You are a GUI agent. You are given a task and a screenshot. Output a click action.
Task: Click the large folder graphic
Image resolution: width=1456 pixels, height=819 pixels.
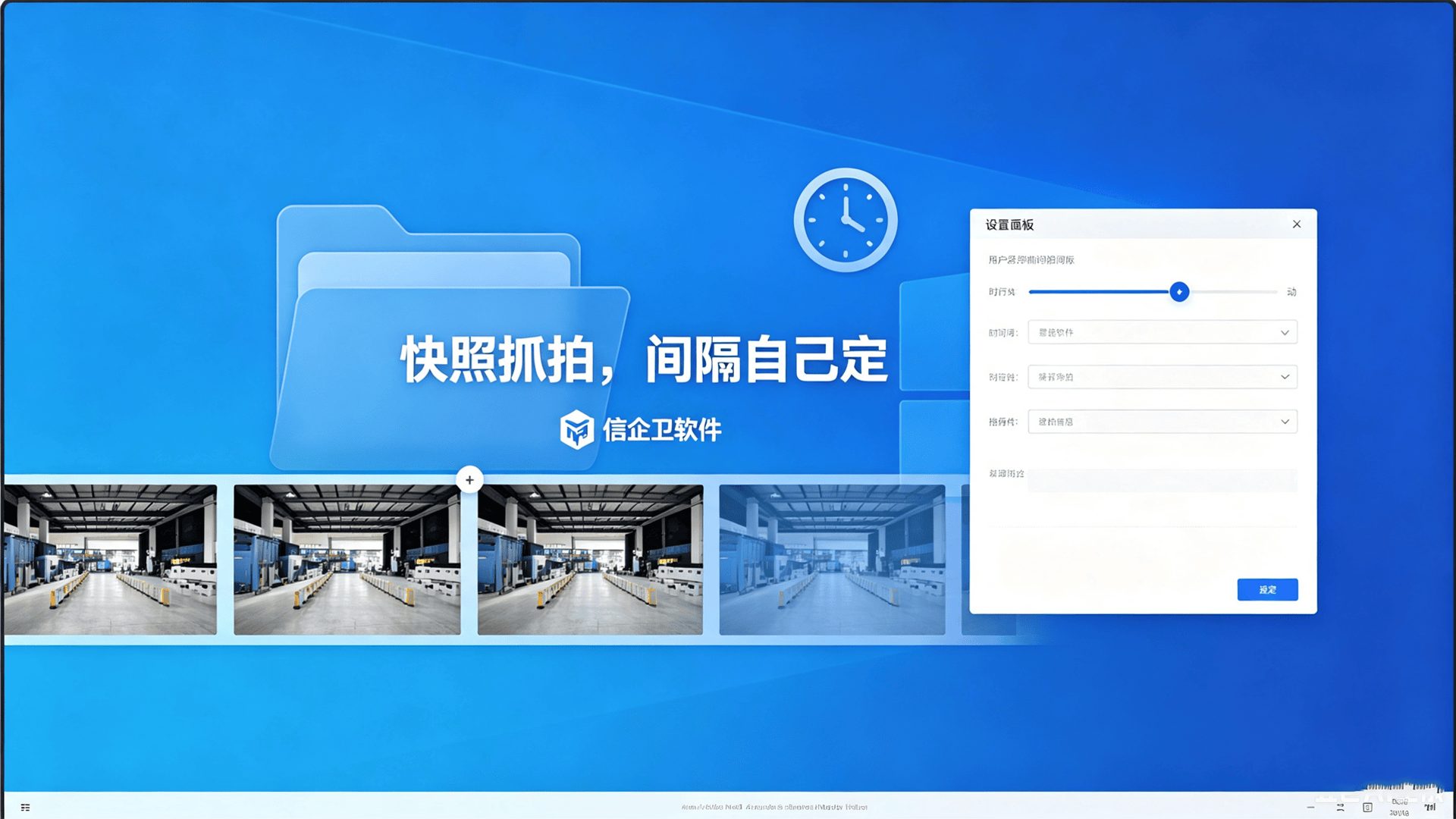pyautogui.click(x=449, y=337)
